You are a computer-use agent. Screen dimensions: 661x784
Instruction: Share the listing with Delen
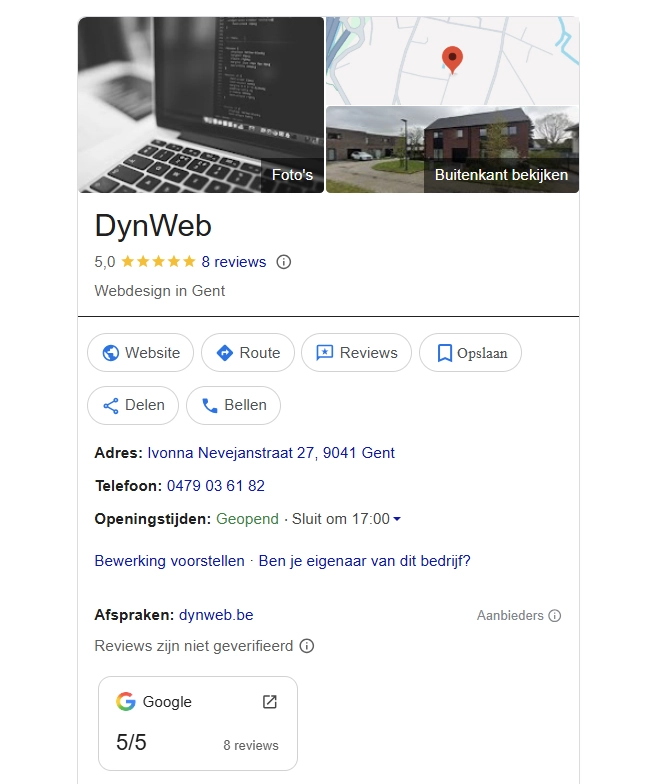[133, 405]
